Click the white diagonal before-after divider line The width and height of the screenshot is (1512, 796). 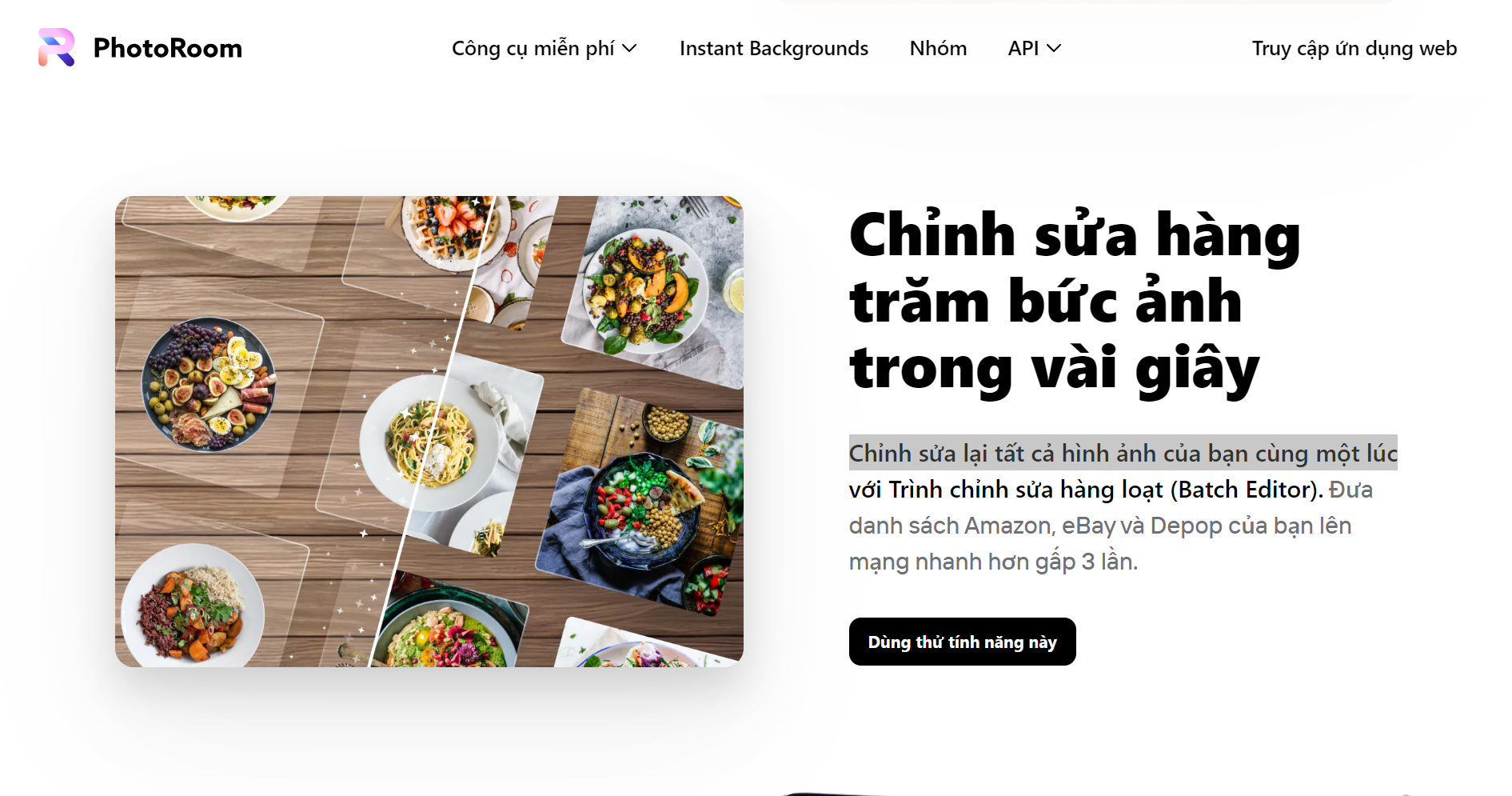[433, 432]
